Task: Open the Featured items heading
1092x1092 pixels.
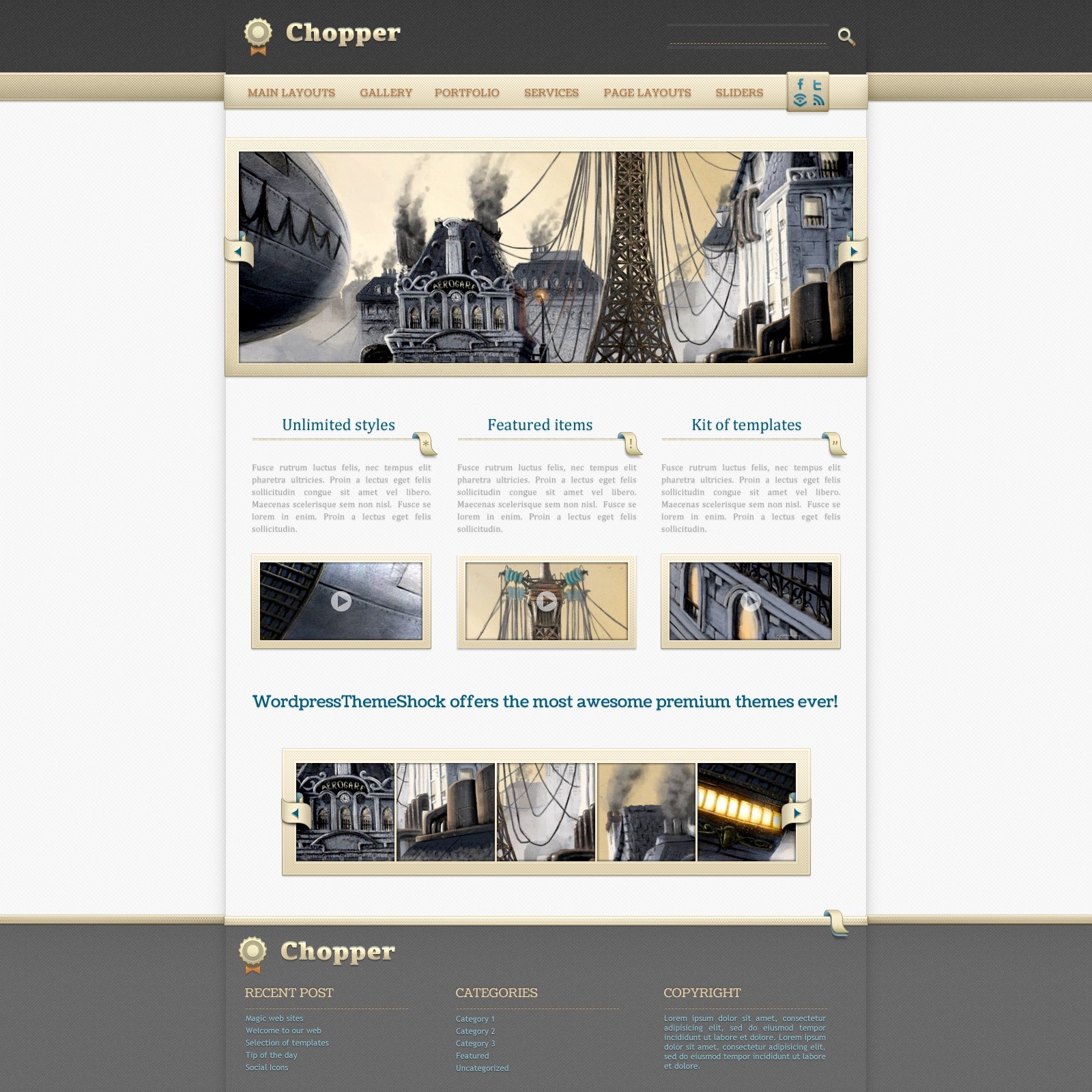Action: coord(540,425)
